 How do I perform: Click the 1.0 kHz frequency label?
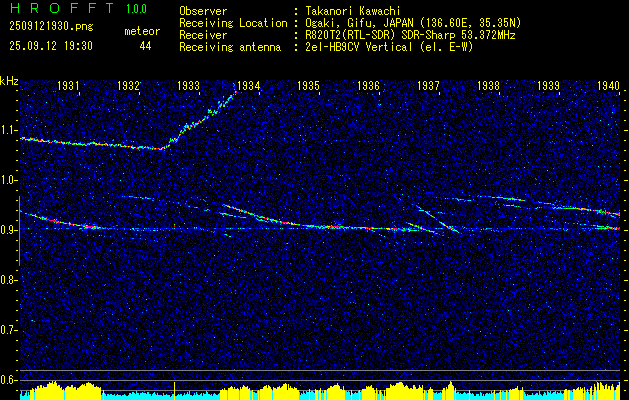click(9, 180)
